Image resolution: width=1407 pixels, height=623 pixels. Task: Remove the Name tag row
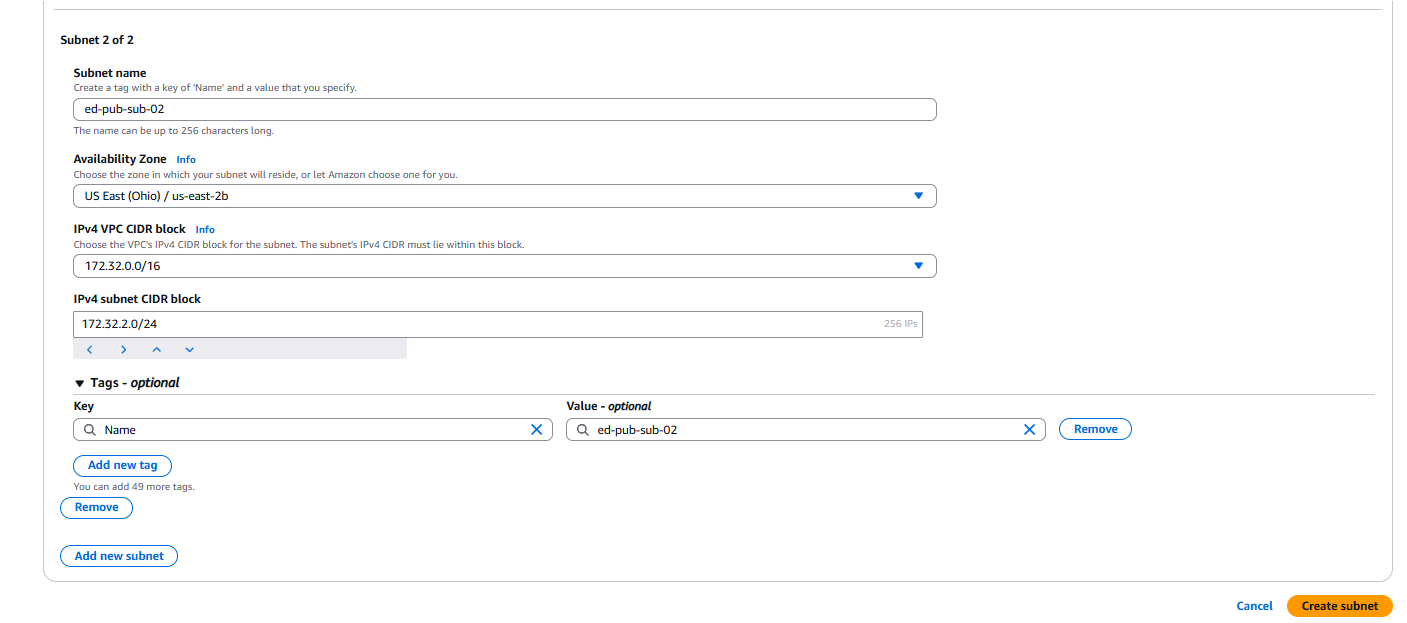[x=1095, y=429]
